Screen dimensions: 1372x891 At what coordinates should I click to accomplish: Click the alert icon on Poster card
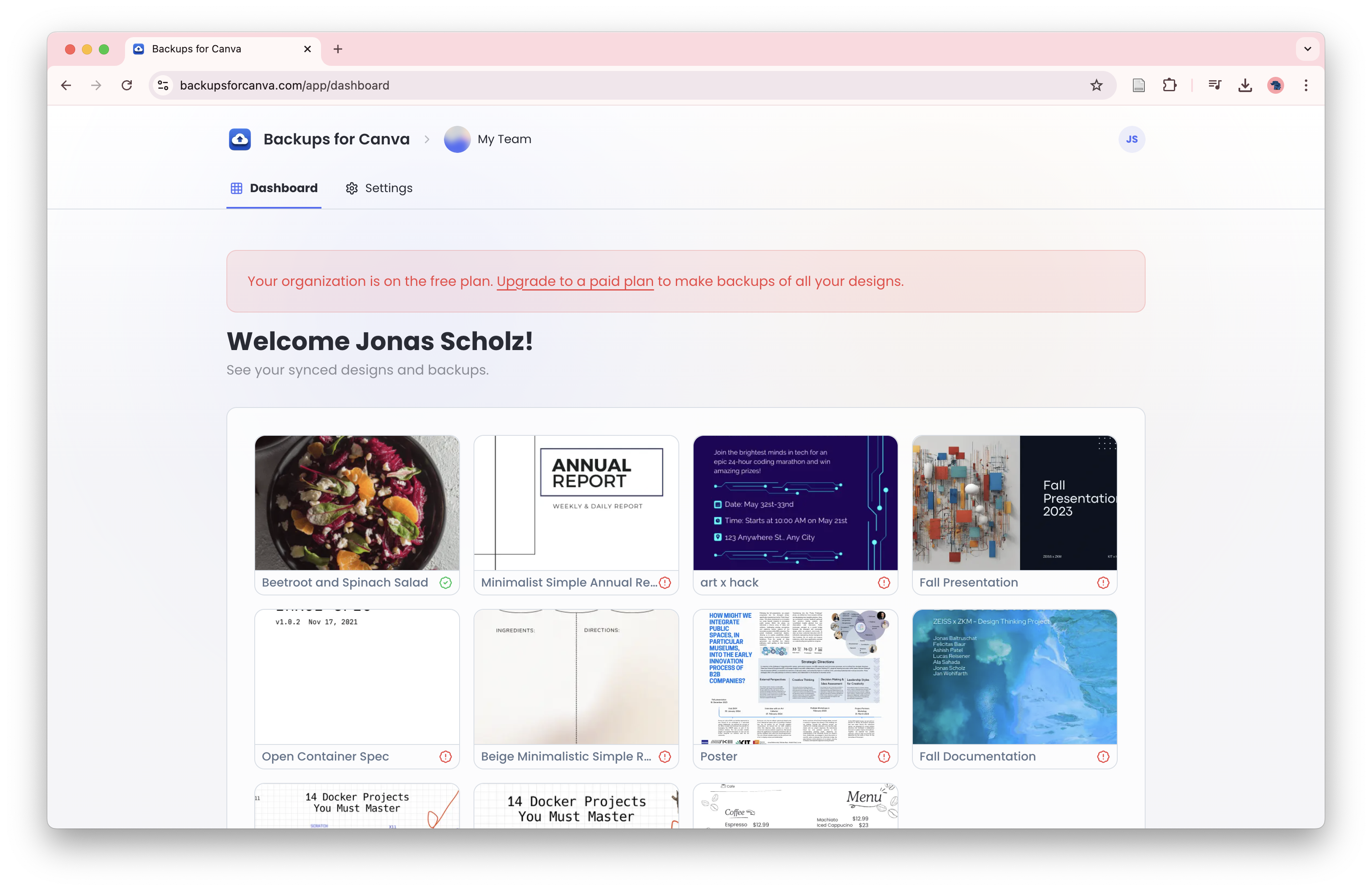(884, 757)
